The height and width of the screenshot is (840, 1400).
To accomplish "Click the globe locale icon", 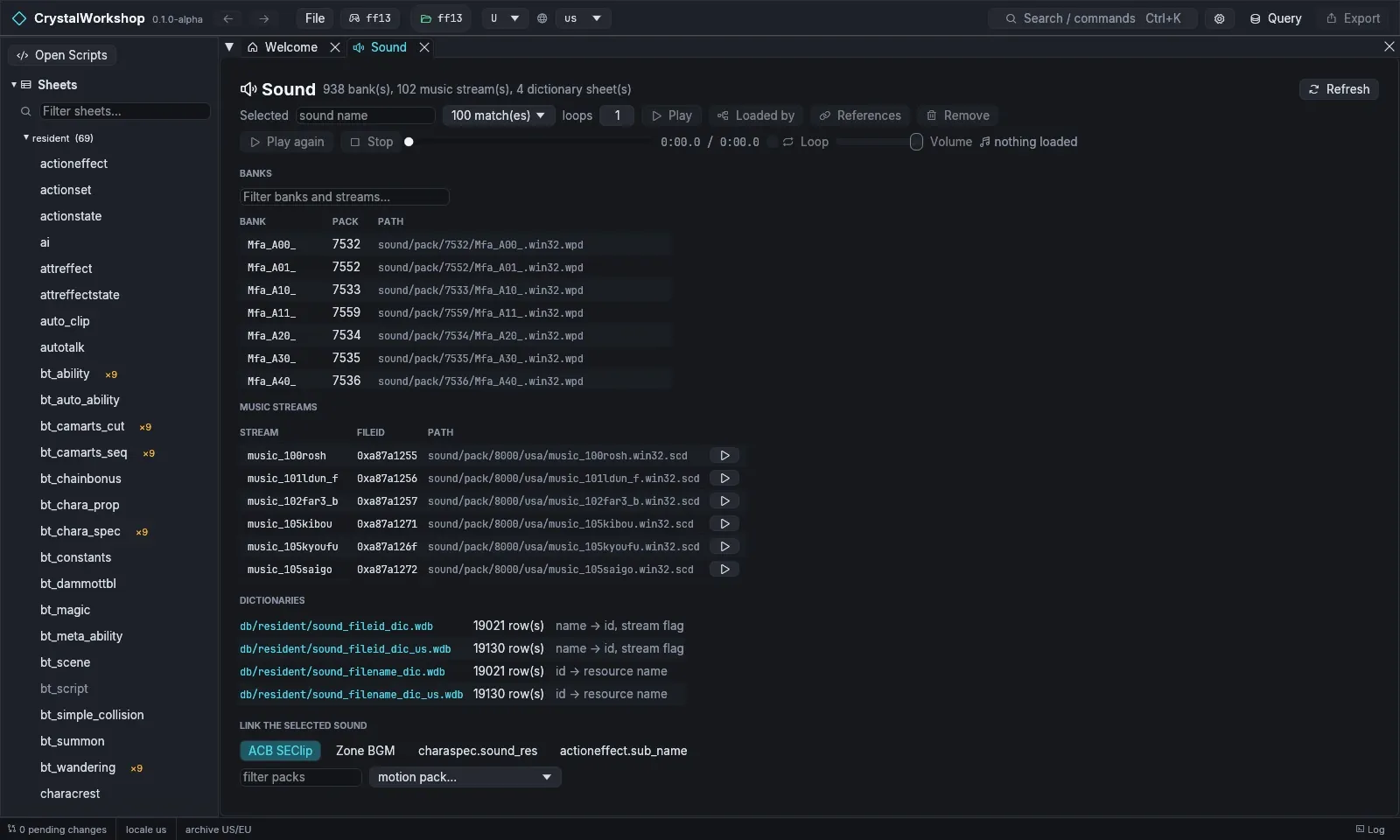I will tap(542, 18).
